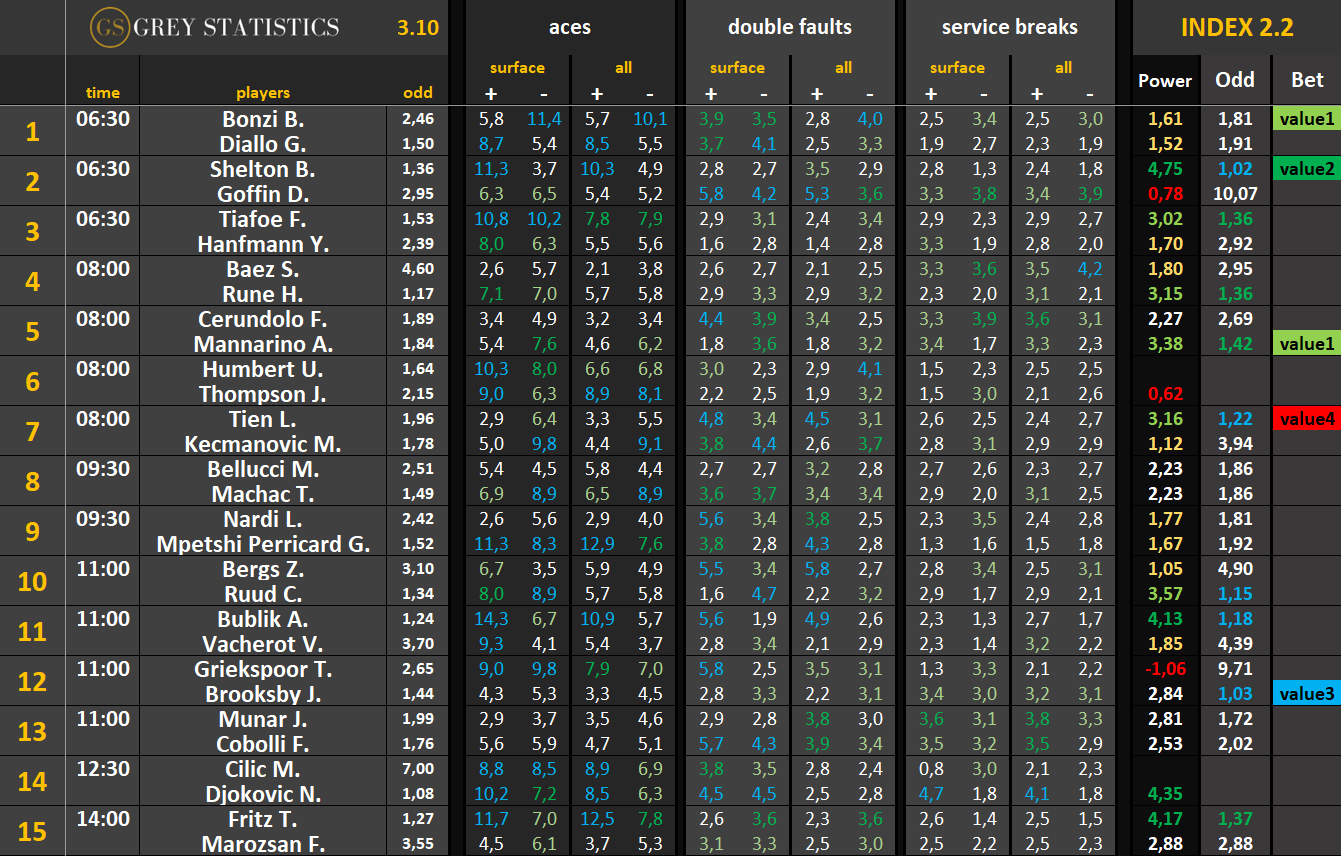The width and height of the screenshot is (1341, 856).
Task: Click the GS Grey Statistics logo
Action: (x=214, y=27)
